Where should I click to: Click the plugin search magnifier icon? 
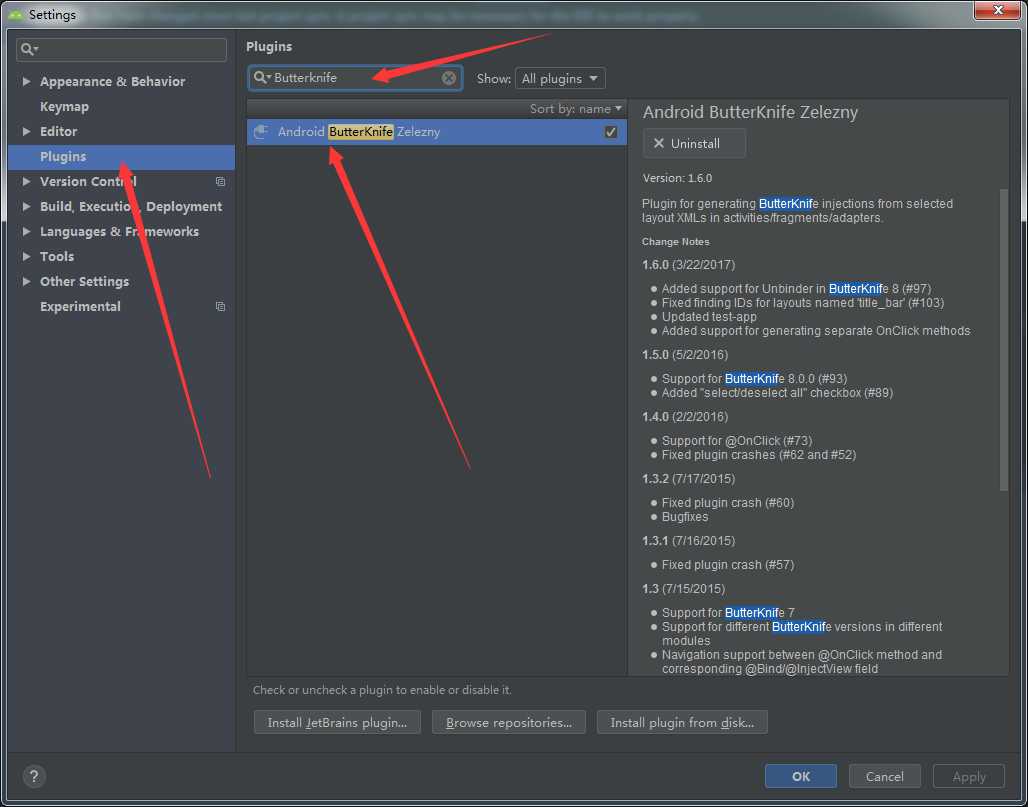(x=262, y=77)
